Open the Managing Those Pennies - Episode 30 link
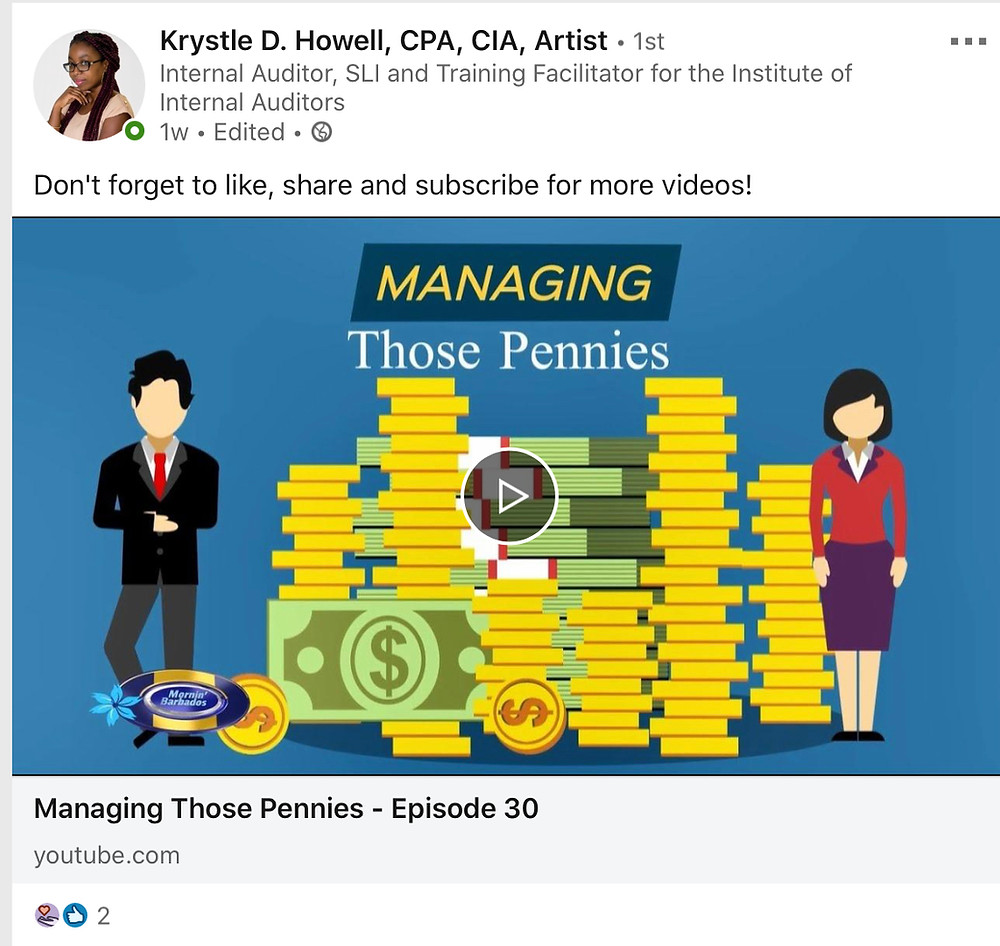Viewport: 1000px width, 946px height. [286, 808]
